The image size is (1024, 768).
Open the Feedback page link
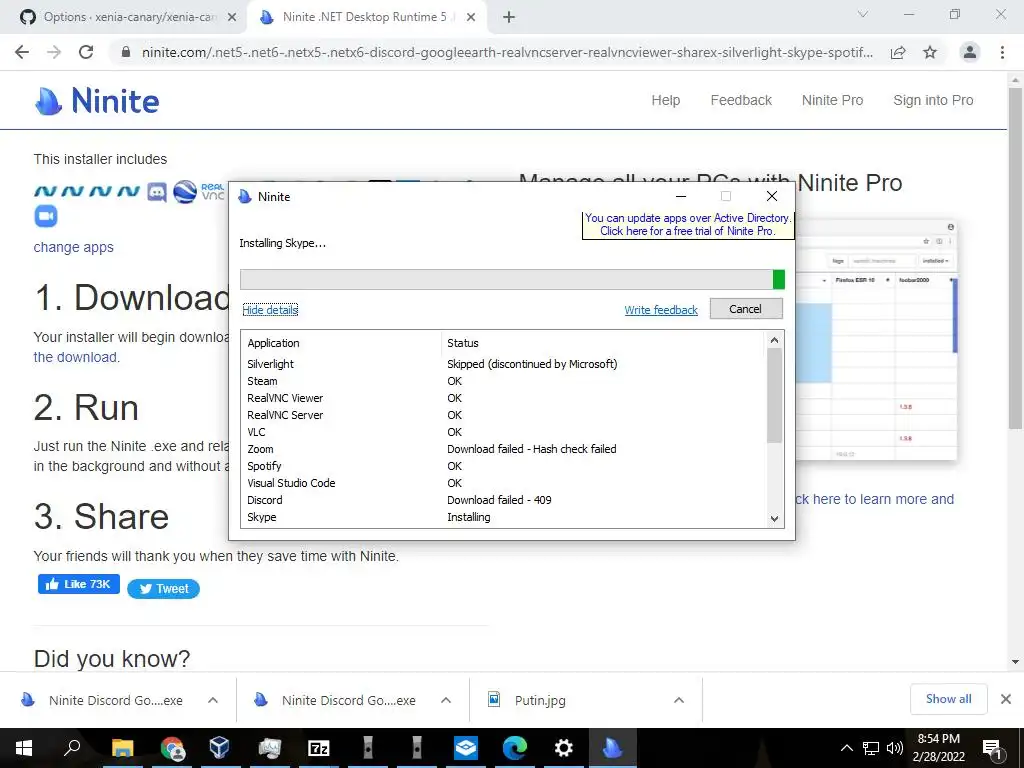pos(741,100)
